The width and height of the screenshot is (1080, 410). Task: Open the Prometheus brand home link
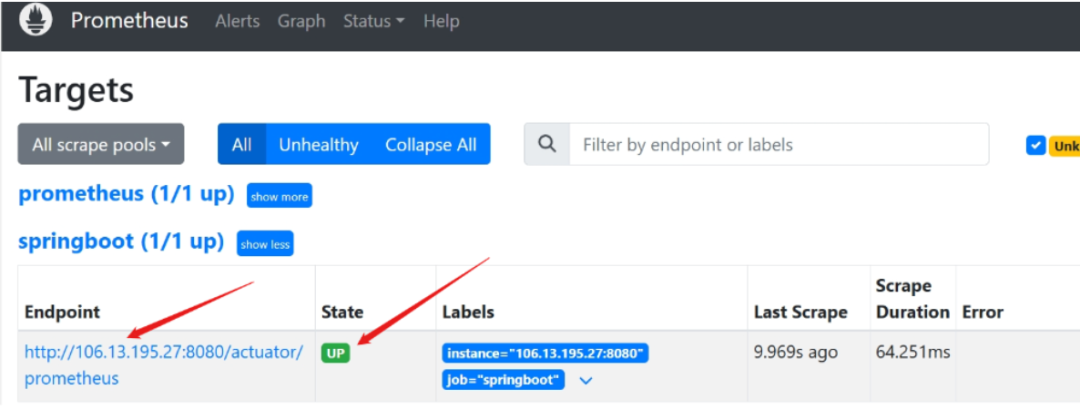coord(129,21)
